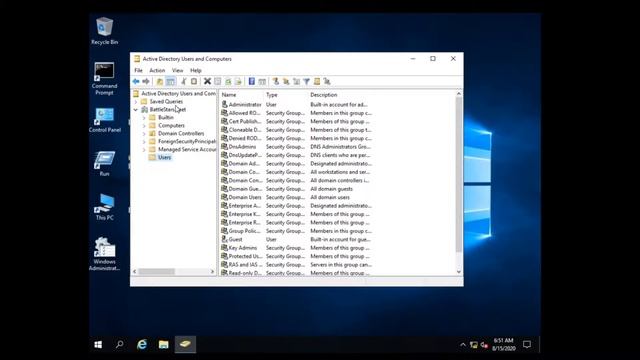
Task: Expand the Managed Service Accounts node
Action: point(144,149)
